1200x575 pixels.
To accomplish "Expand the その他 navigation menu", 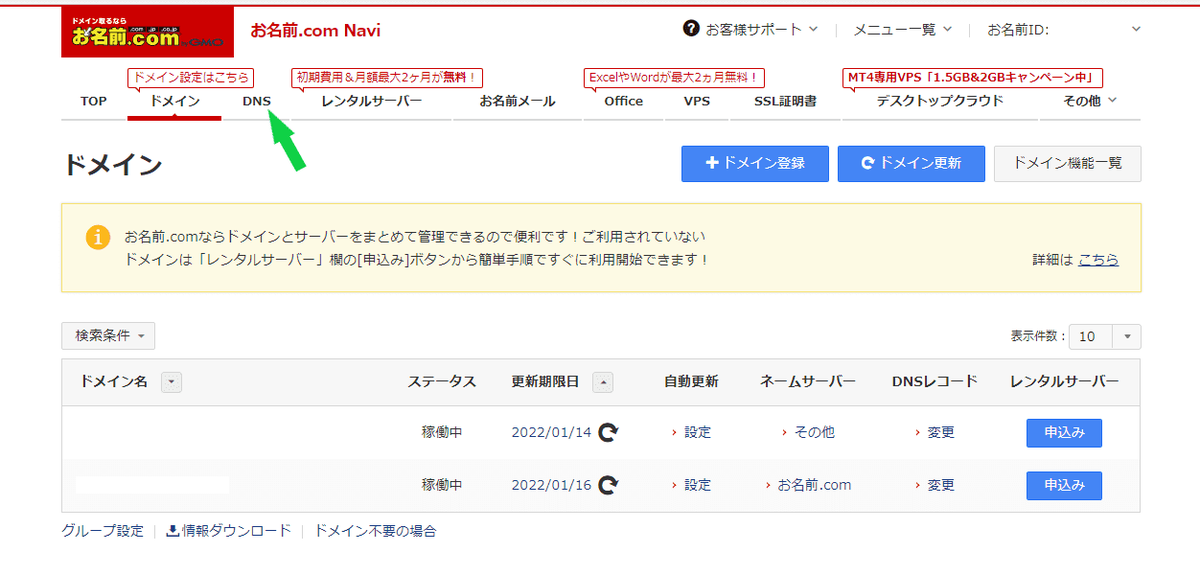I will tap(1089, 101).
